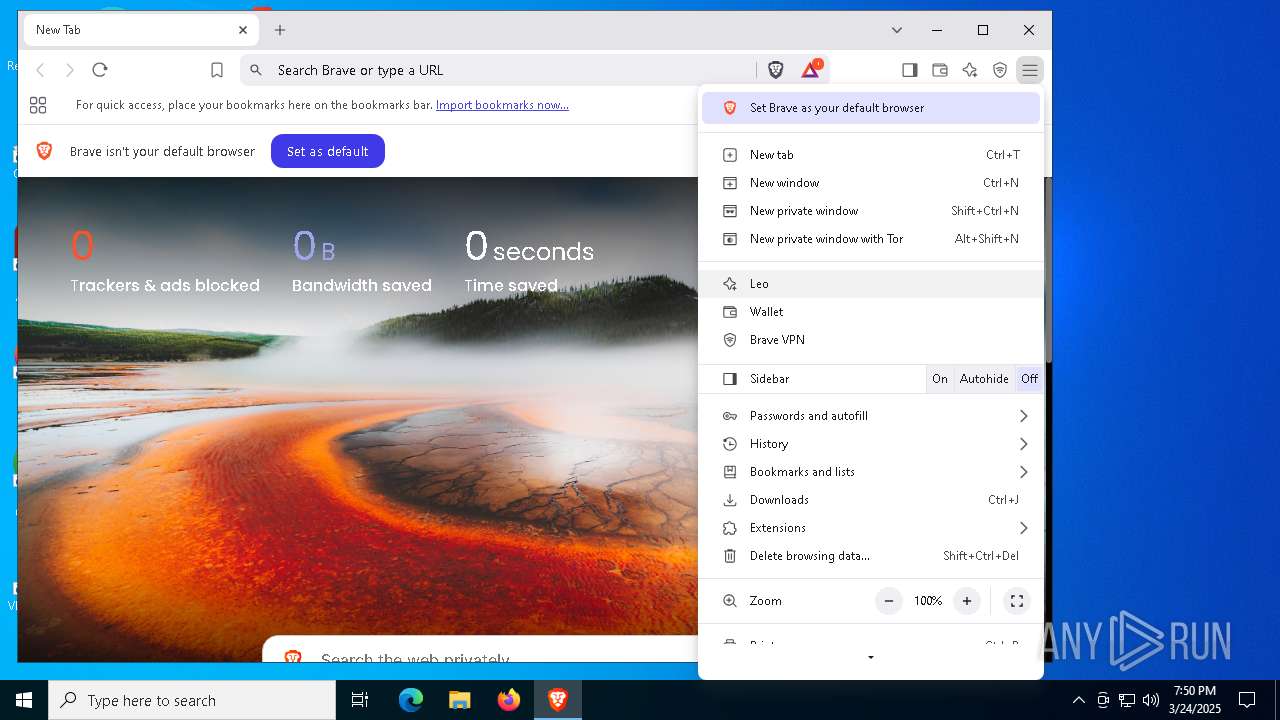This screenshot has height=720, width=1280.
Task: Choose New window menu item
Action: 871,183
